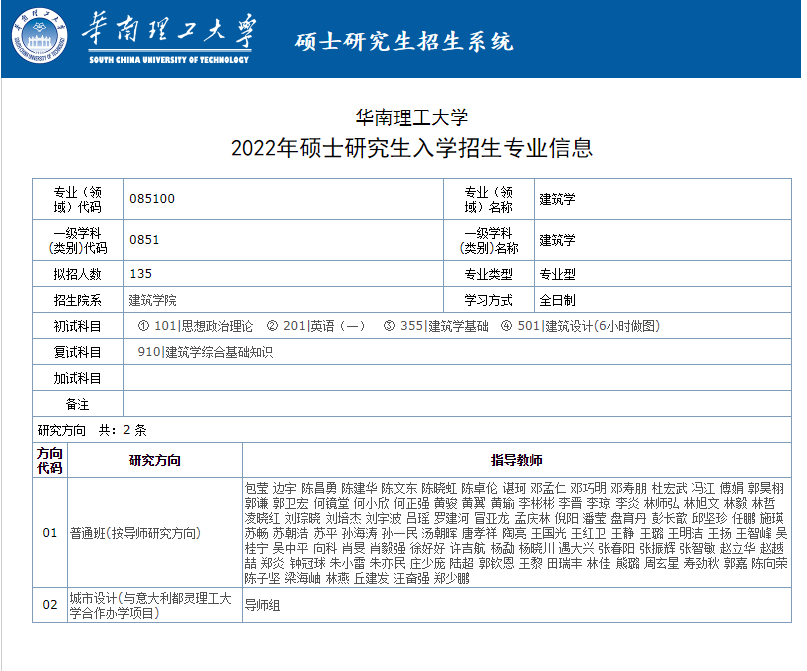Image resolution: width=807 pixels, height=671 pixels.
Task: Click the 招生院系 label cell
Action: point(78,300)
